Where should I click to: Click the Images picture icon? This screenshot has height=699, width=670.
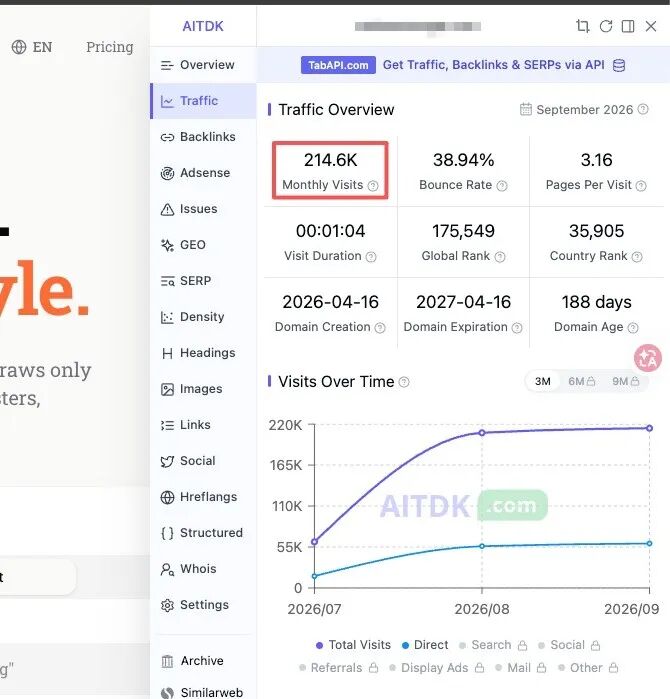pos(167,389)
